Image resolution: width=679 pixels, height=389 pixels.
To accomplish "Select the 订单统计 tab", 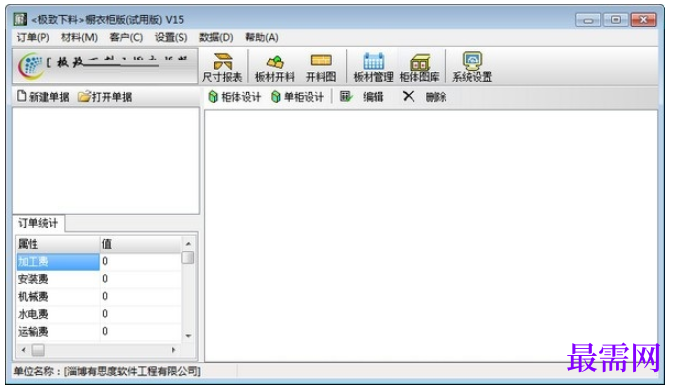I will click(38, 223).
